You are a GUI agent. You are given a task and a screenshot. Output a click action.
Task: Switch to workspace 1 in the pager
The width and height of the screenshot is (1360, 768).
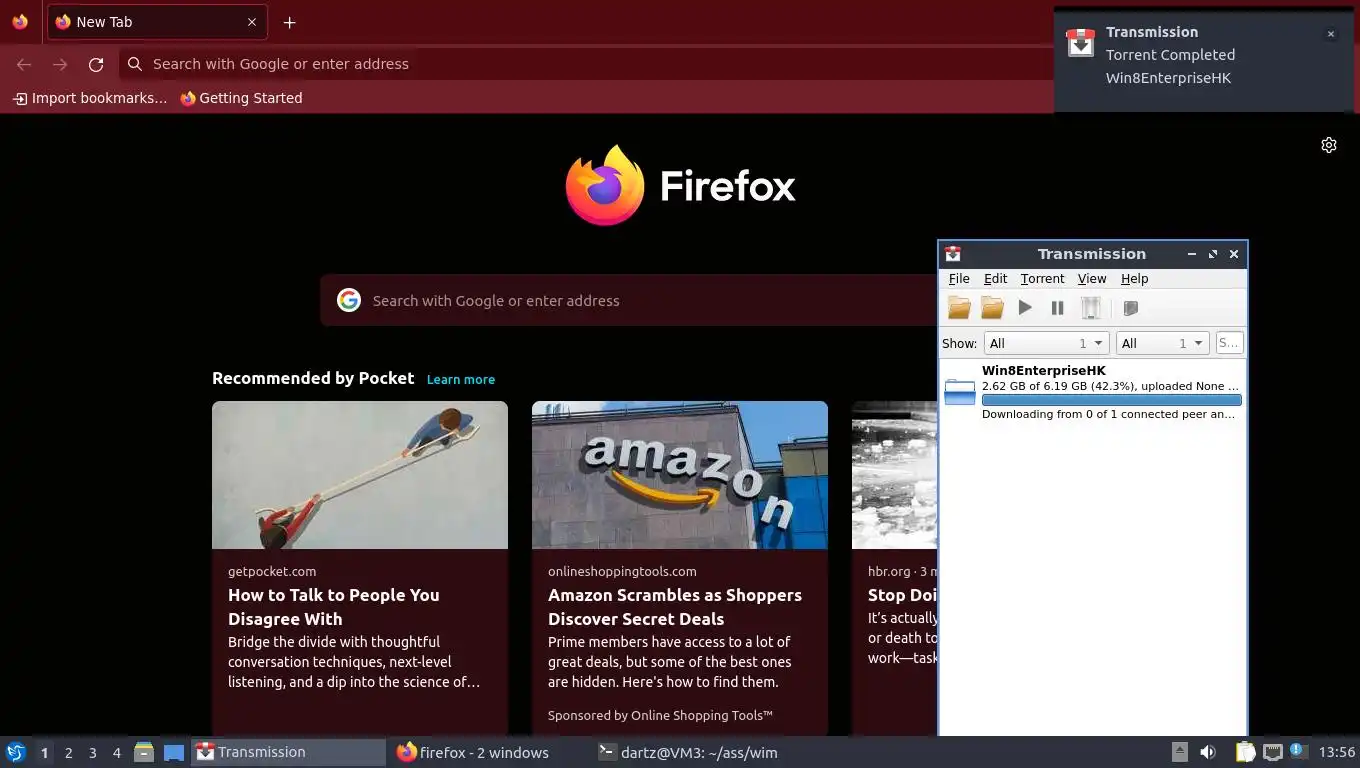pos(44,752)
